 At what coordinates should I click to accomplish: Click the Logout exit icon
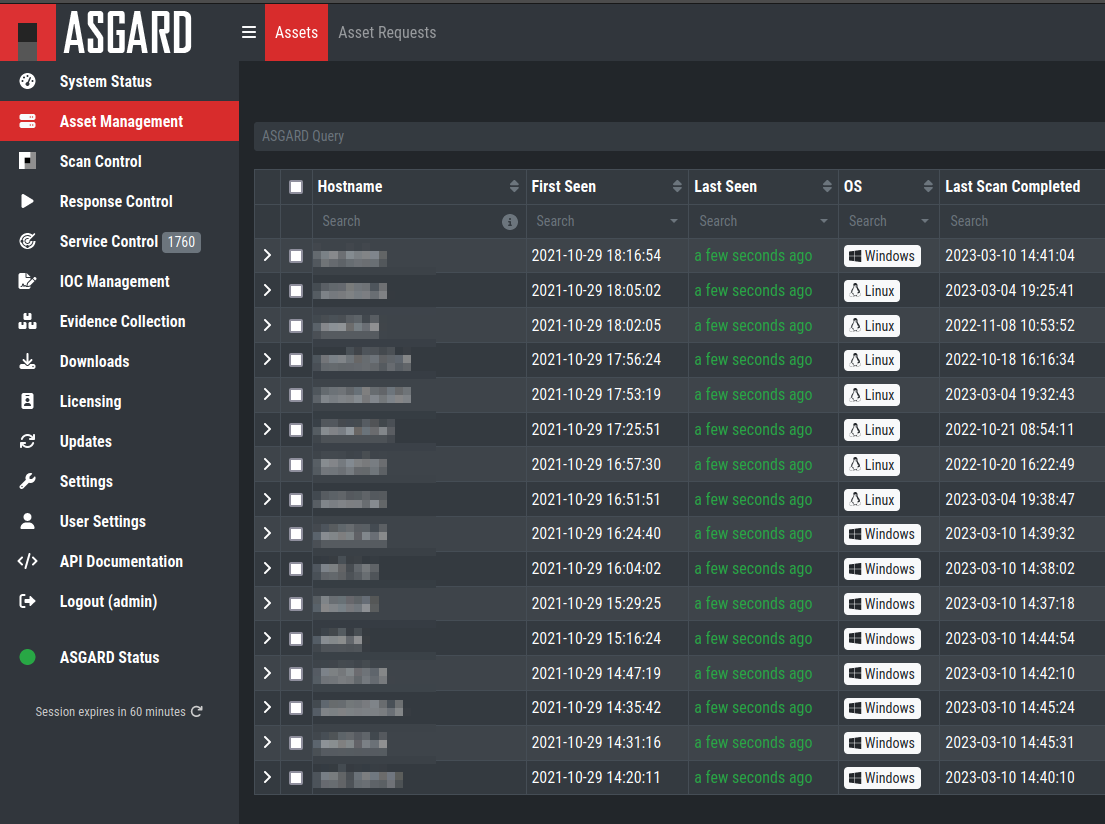pyautogui.click(x=27, y=601)
